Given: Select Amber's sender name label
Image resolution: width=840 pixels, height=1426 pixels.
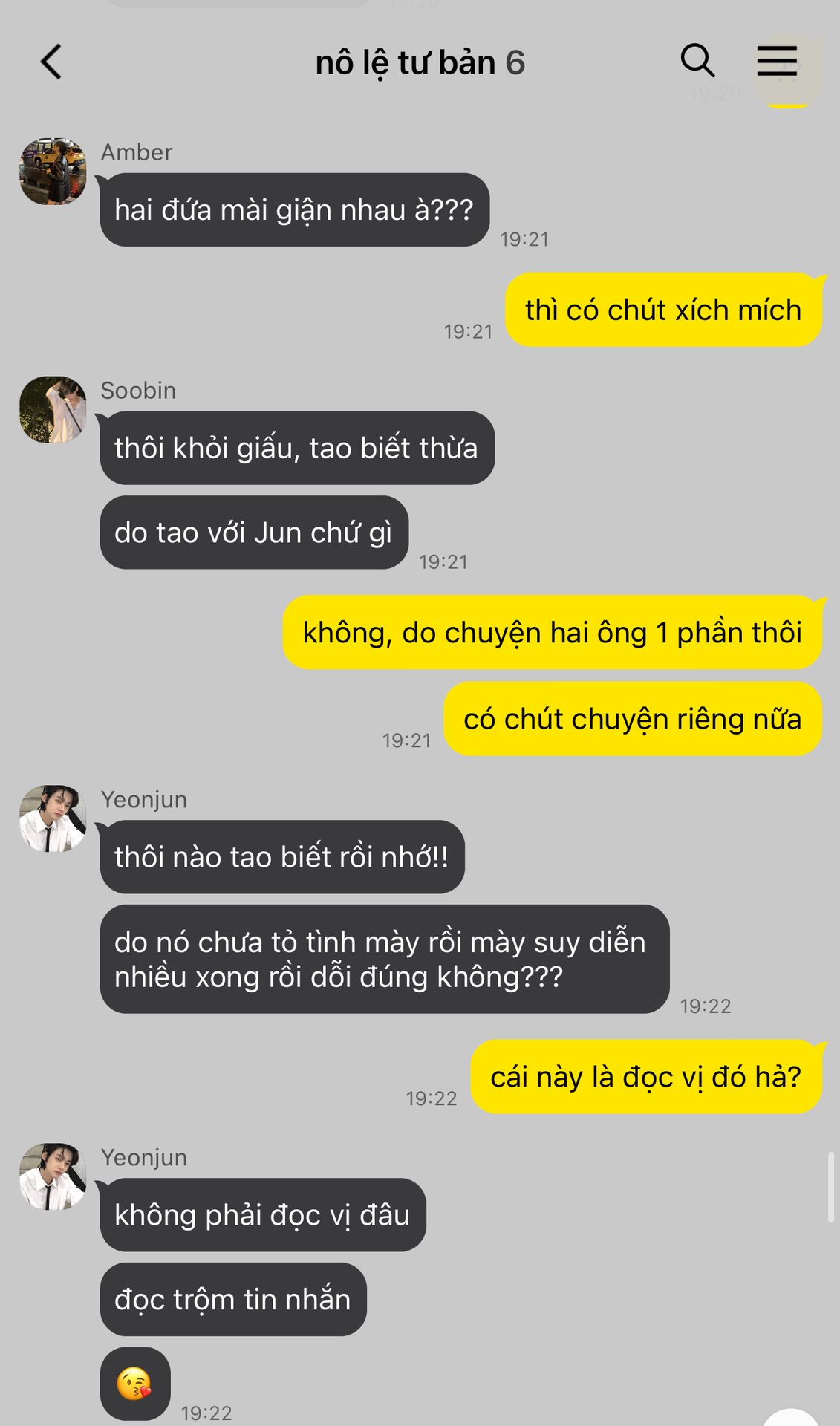Looking at the screenshot, I should [x=137, y=152].
